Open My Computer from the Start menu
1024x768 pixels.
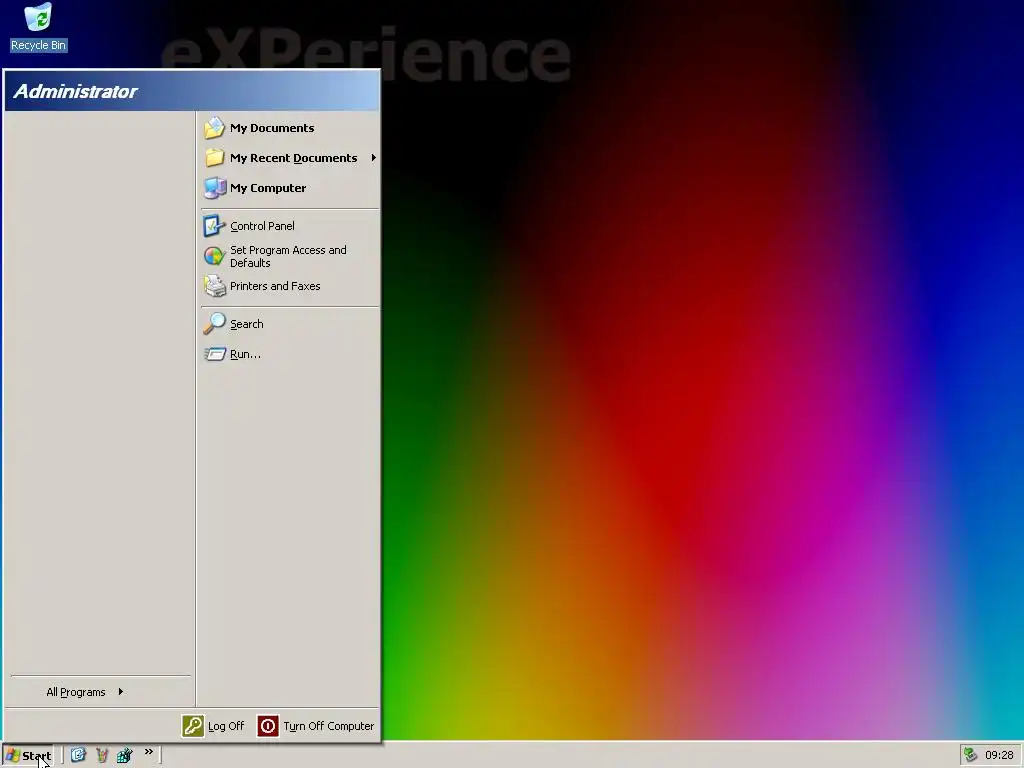pos(290,188)
